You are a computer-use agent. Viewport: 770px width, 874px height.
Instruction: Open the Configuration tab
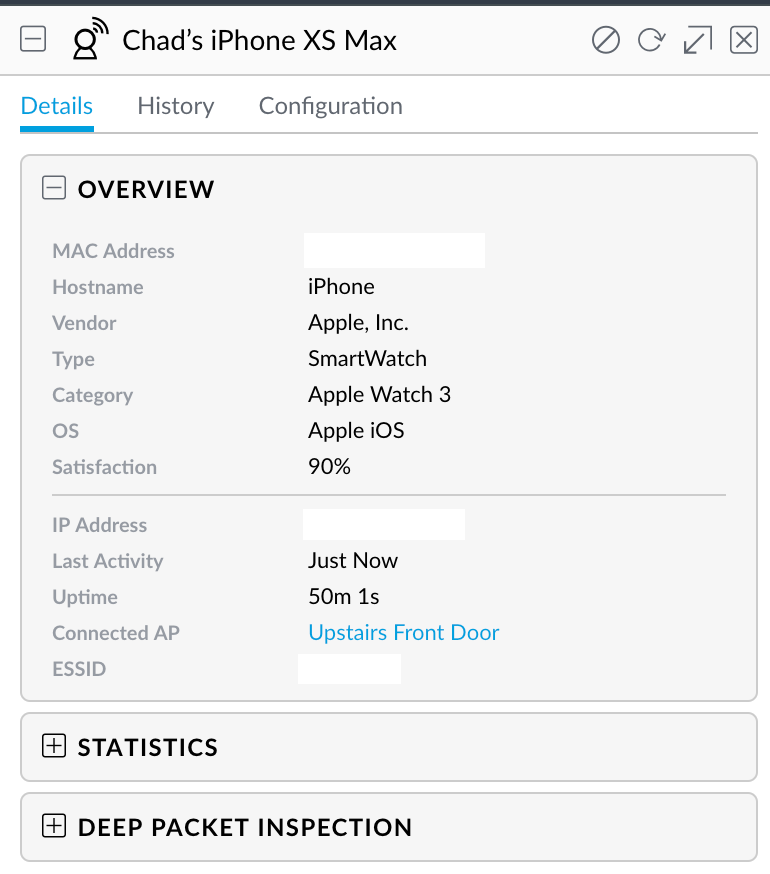pyautogui.click(x=331, y=106)
